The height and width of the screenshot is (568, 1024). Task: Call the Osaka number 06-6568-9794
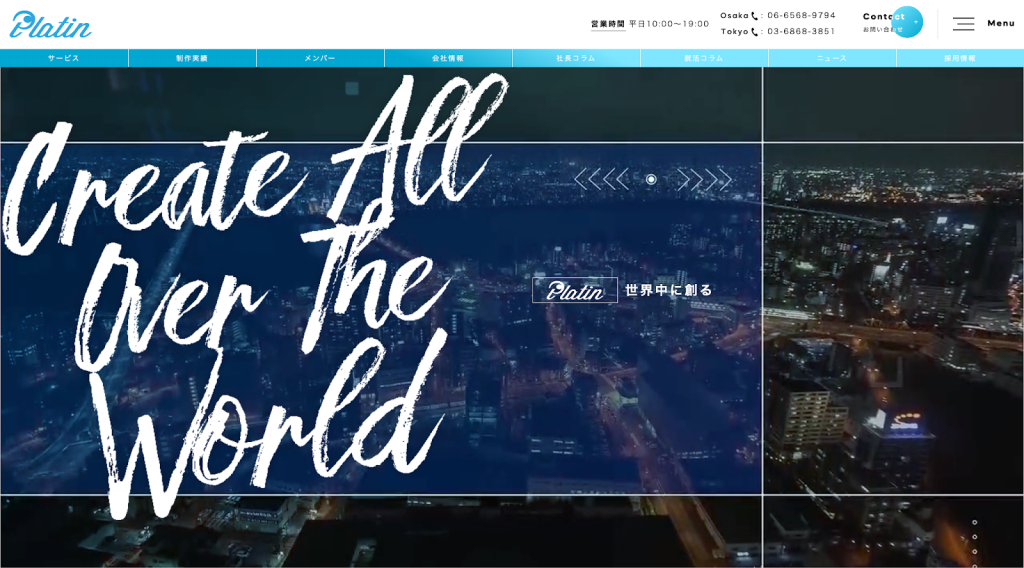801,16
